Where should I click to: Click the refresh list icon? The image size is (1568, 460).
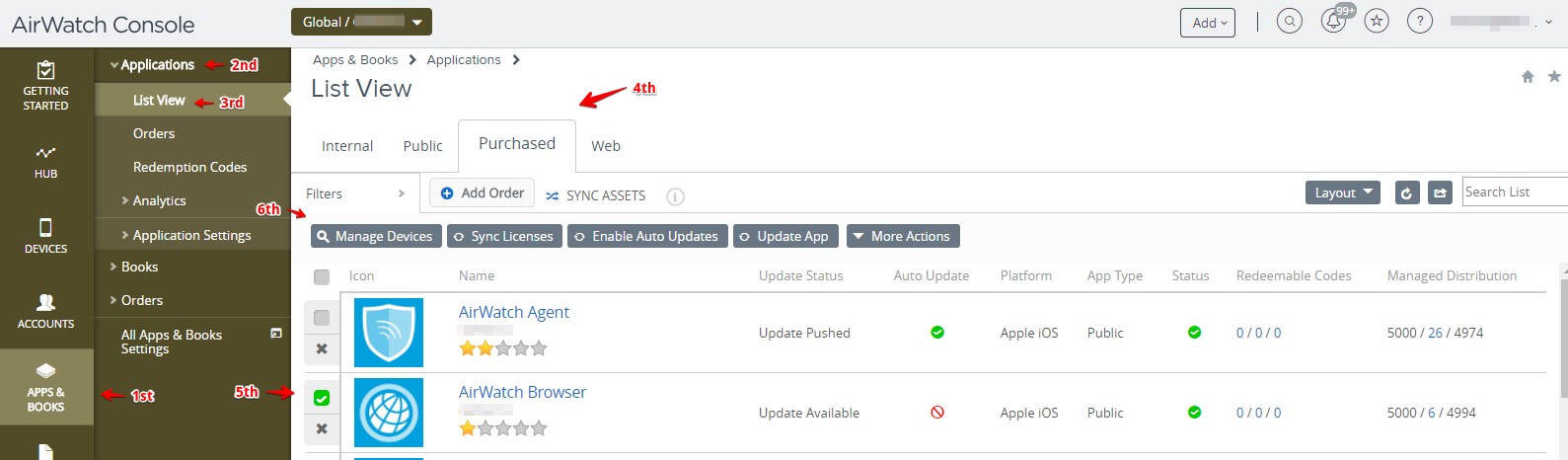tap(1407, 193)
